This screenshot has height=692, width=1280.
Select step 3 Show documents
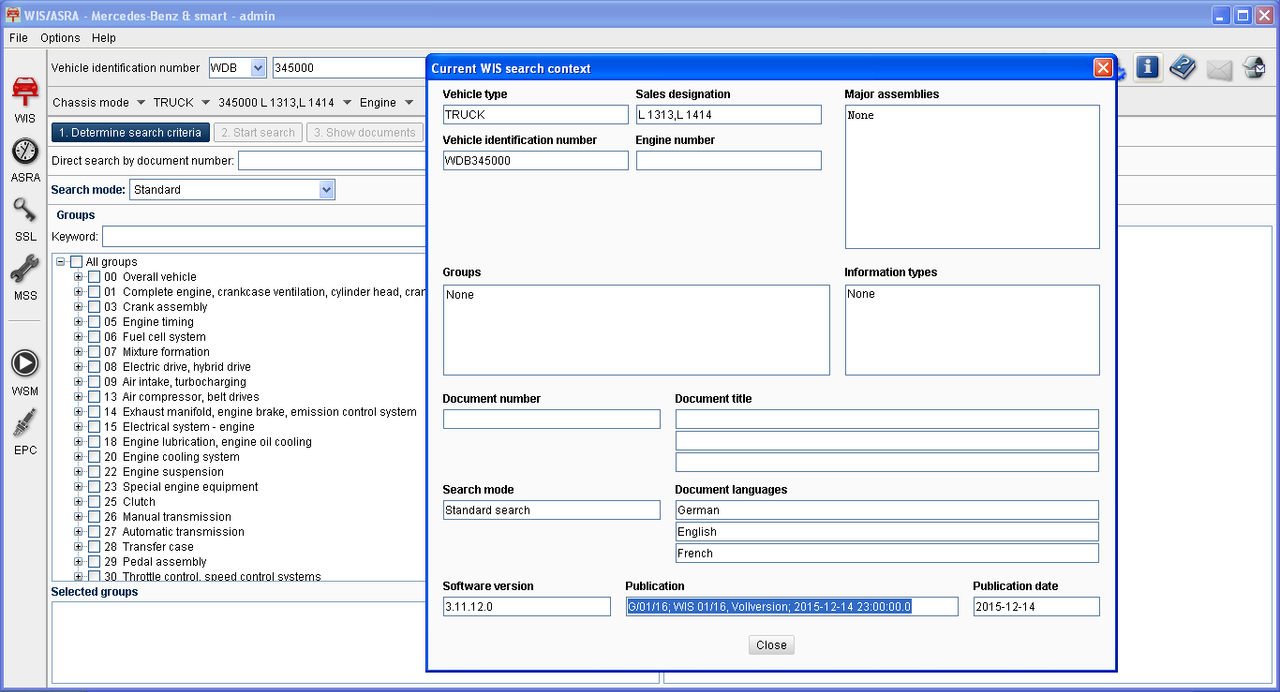(364, 132)
